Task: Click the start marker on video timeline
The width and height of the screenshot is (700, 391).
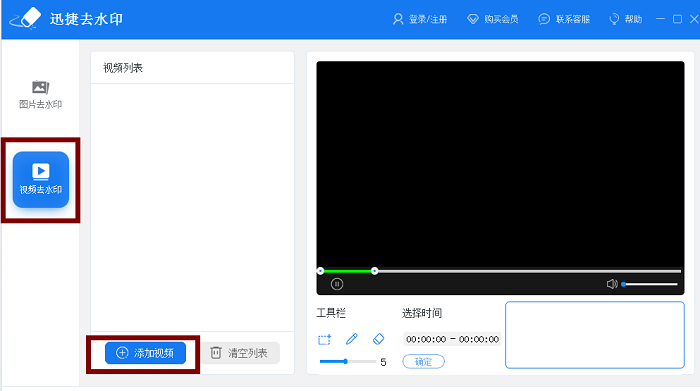Action: (x=320, y=271)
